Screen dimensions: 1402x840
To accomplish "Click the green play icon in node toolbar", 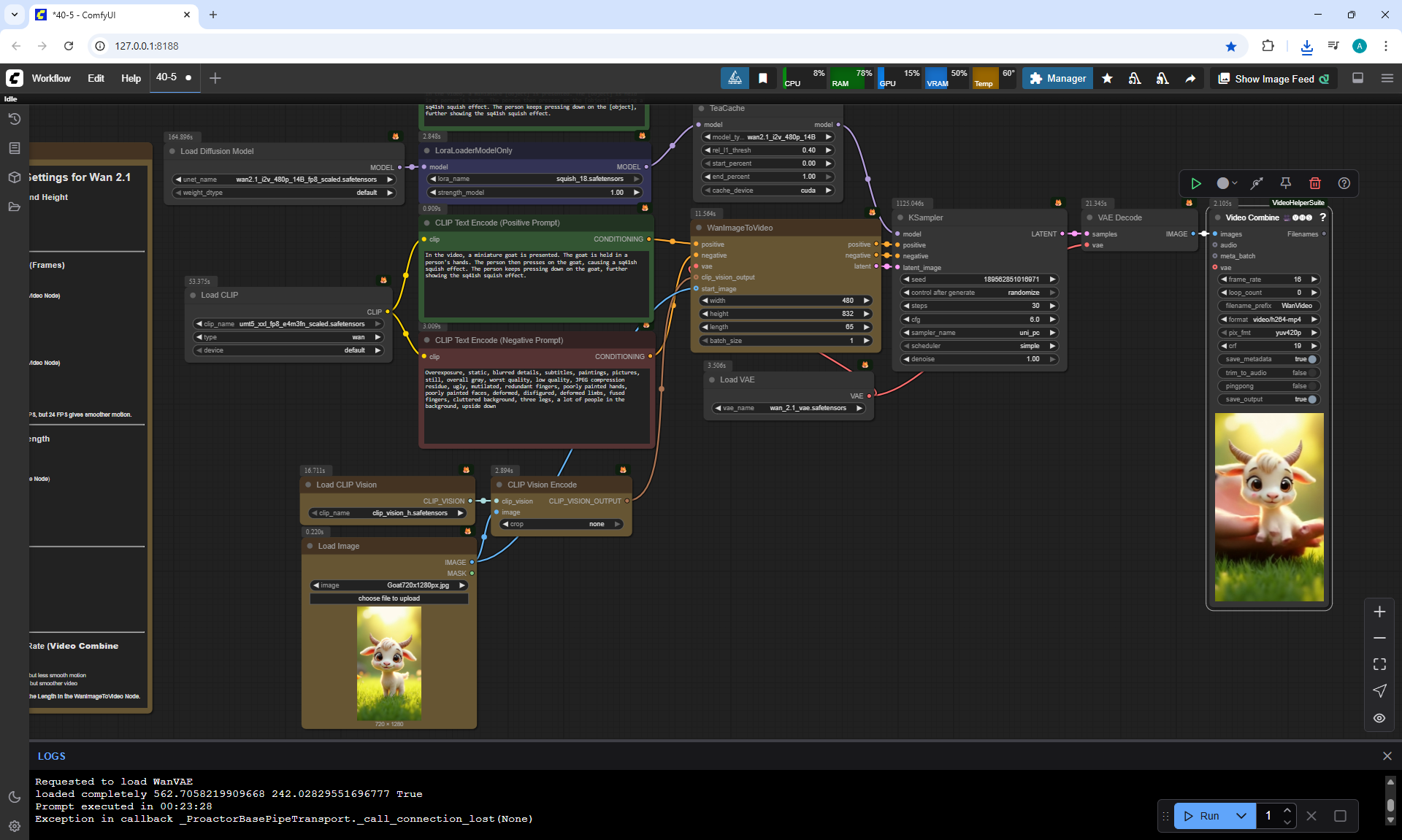I will coord(1196,183).
